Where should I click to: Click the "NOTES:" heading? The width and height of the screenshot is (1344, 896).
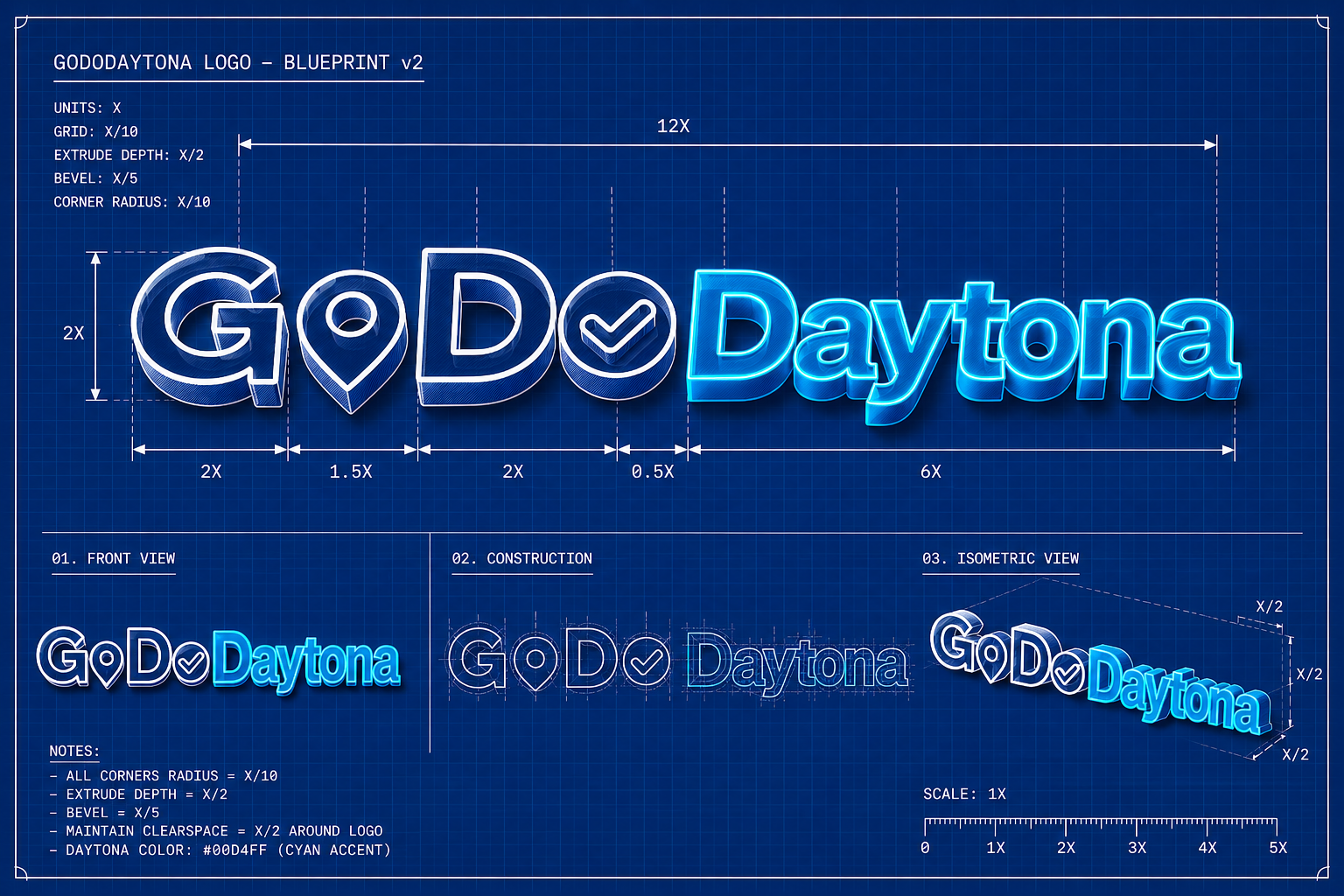point(74,751)
